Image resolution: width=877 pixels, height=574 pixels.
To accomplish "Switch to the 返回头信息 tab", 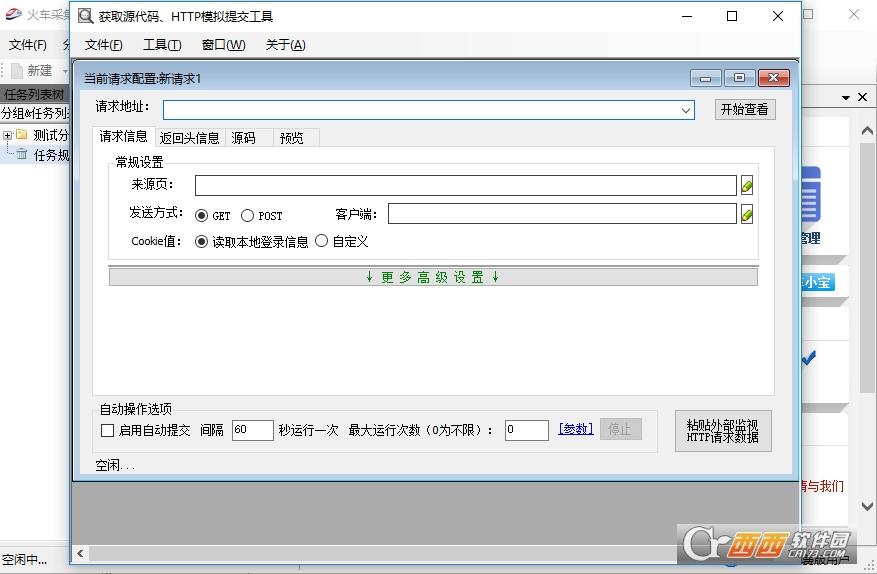I will click(189, 138).
